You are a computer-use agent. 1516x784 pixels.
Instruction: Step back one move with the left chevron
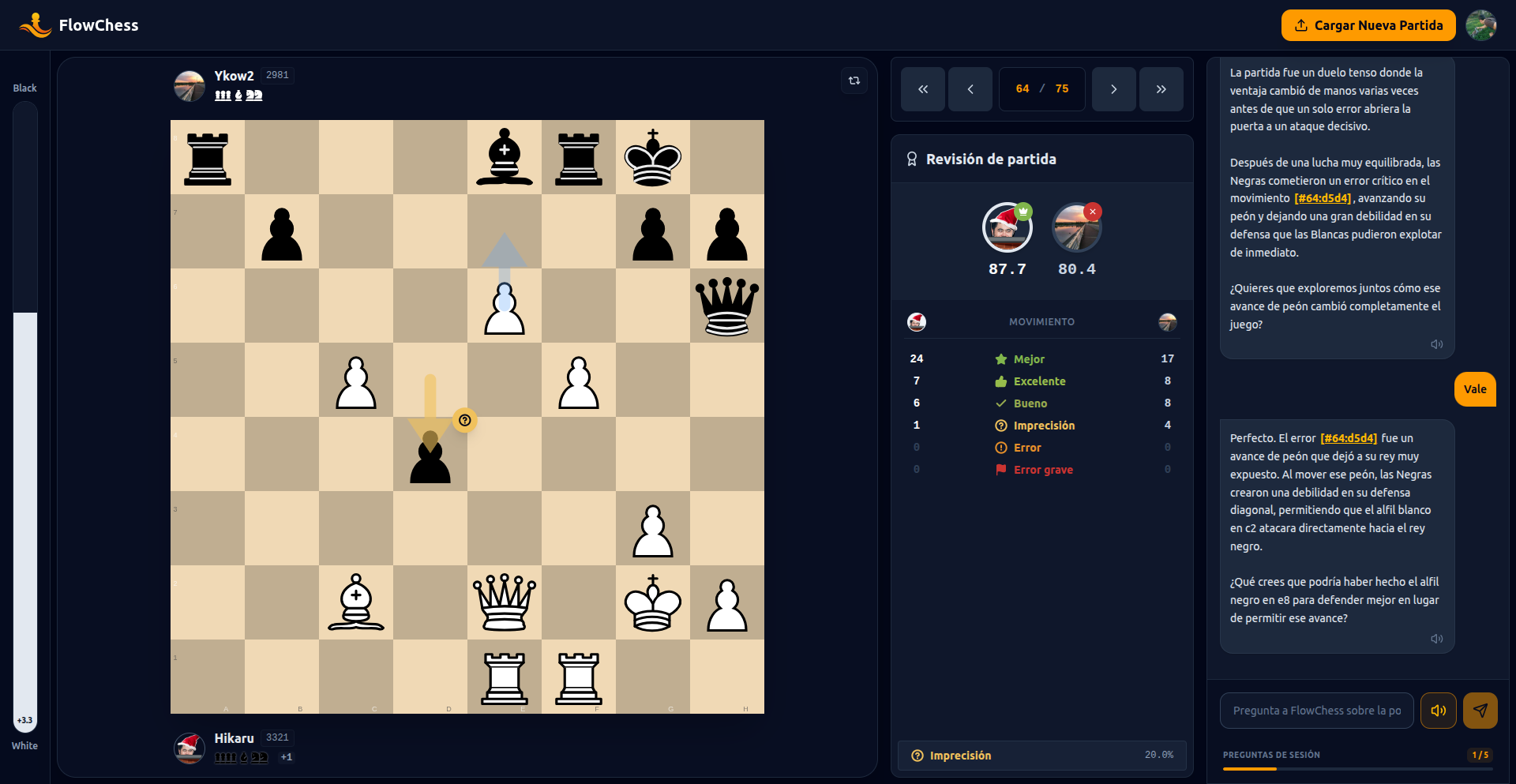tap(970, 88)
